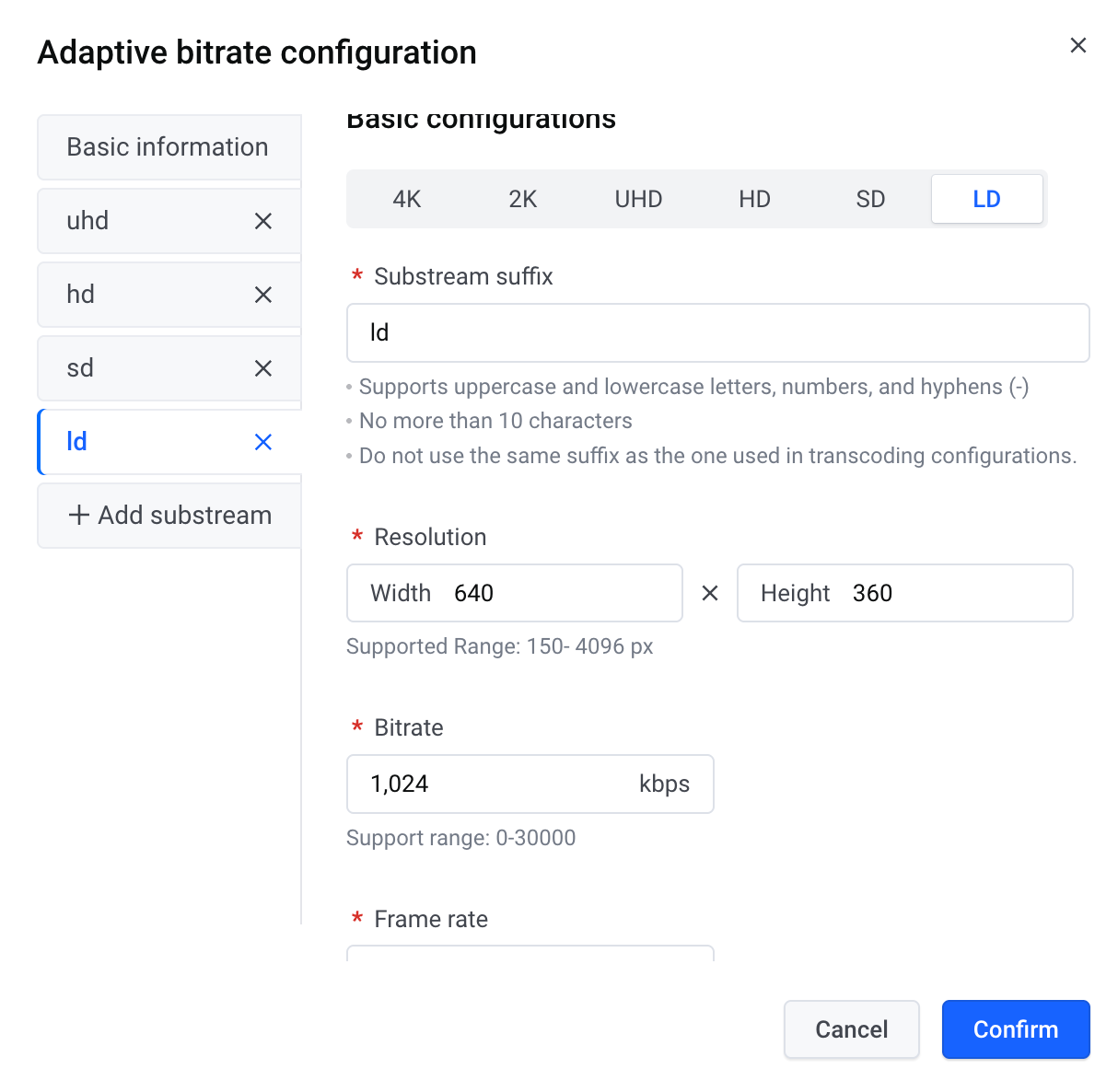The width and height of the screenshot is (1118, 1092).
Task: Remove the sd substream with its X icon
Action: coord(263,368)
